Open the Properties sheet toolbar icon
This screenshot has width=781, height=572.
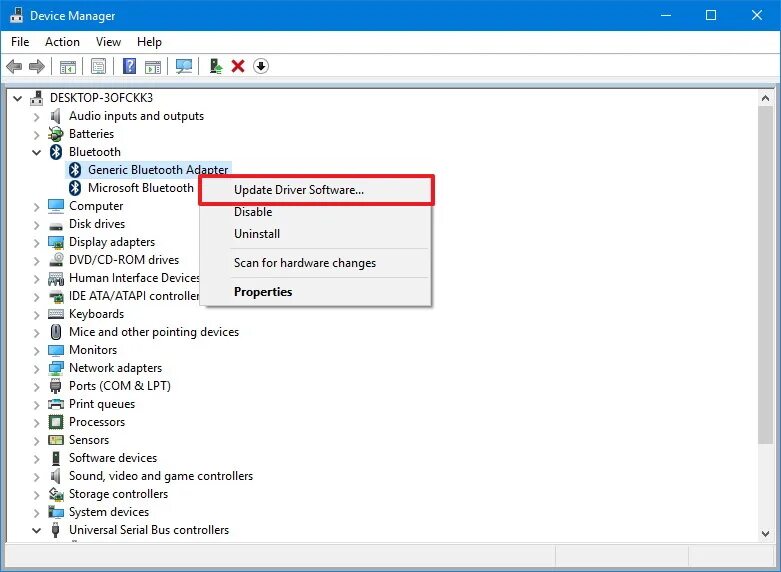click(99, 66)
